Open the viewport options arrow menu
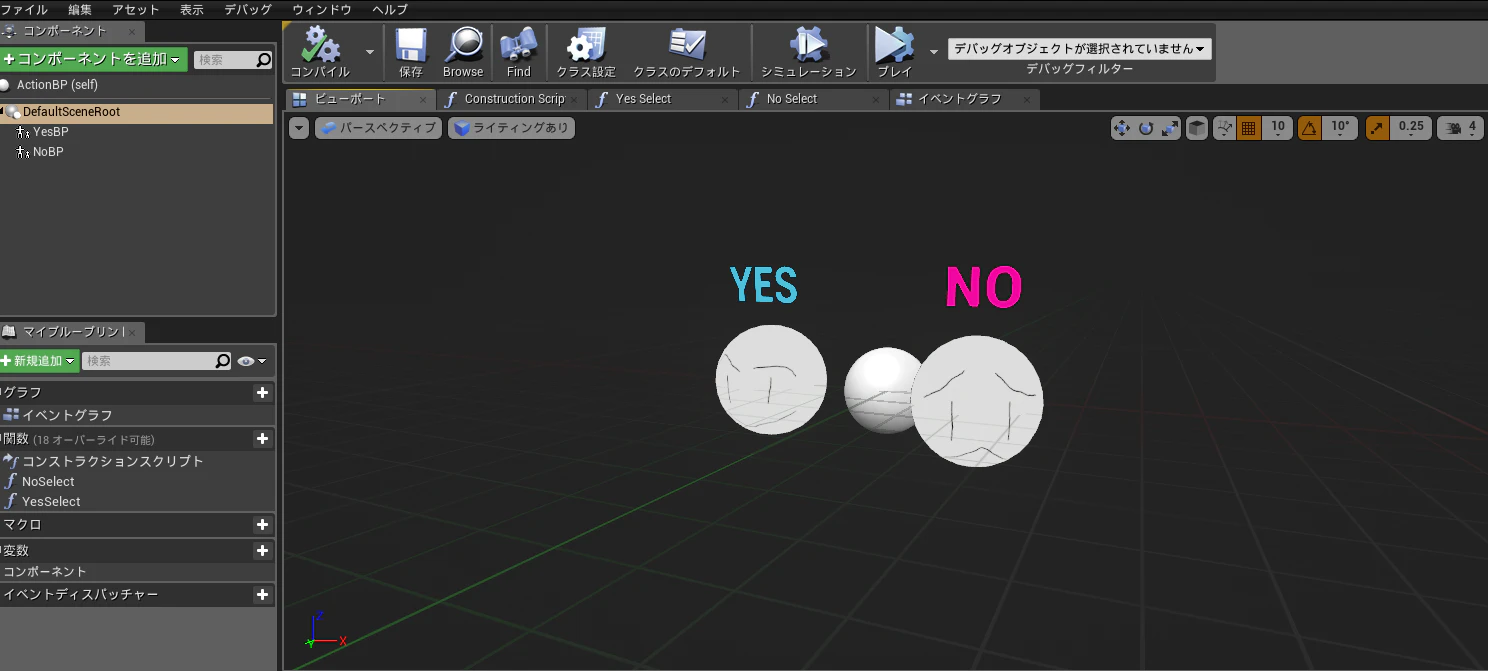Image resolution: width=1488 pixels, height=671 pixels. tap(299, 128)
